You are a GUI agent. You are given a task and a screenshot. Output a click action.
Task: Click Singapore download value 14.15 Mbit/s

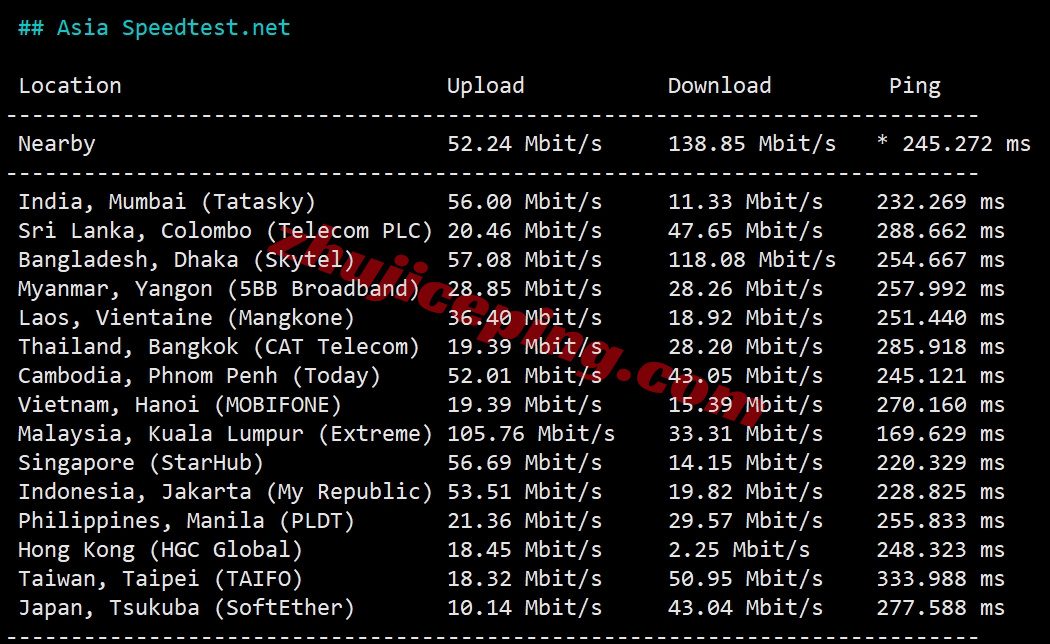pyautogui.click(x=745, y=463)
